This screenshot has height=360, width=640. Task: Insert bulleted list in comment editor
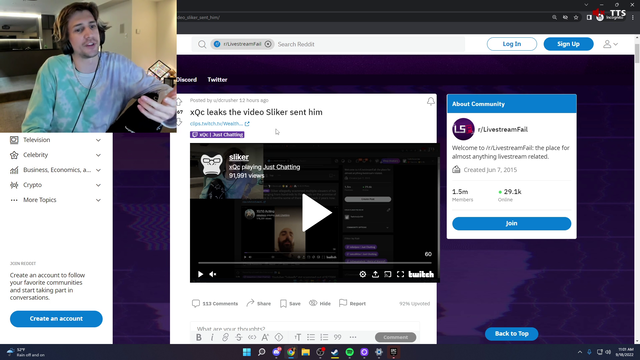pos(311,337)
